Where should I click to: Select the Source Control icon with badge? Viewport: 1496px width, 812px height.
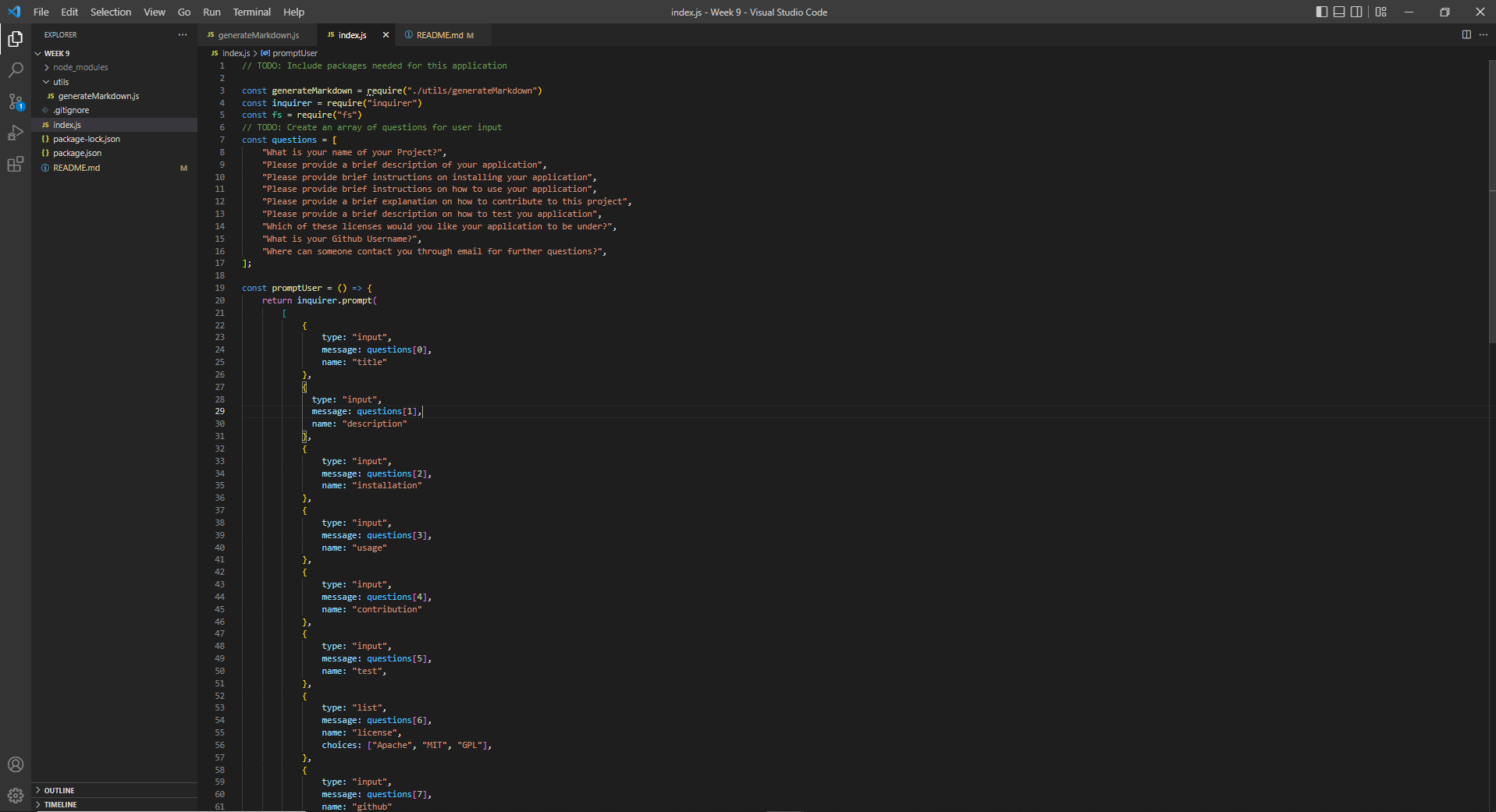(16, 101)
